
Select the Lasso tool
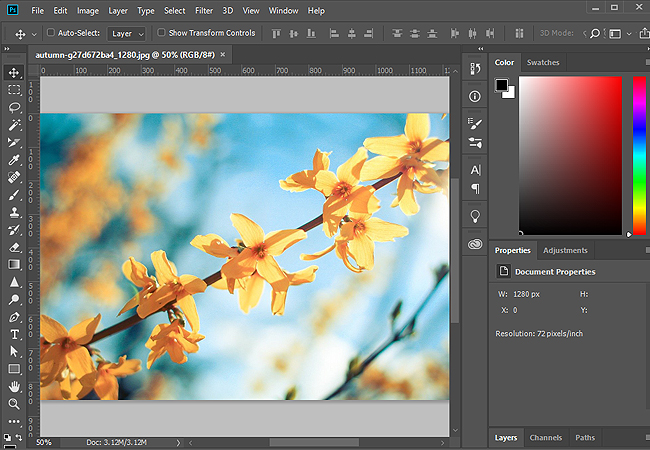[14, 106]
